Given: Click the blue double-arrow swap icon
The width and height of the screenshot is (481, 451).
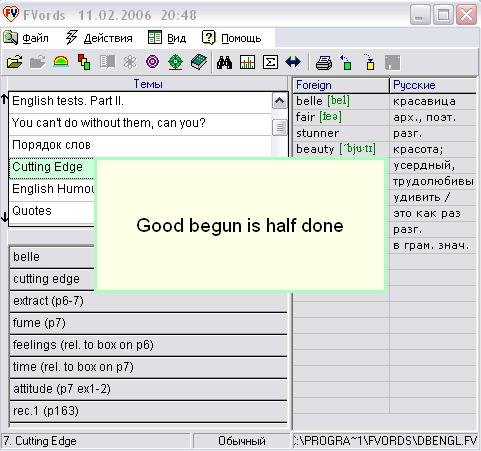Looking at the screenshot, I should [293, 62].
